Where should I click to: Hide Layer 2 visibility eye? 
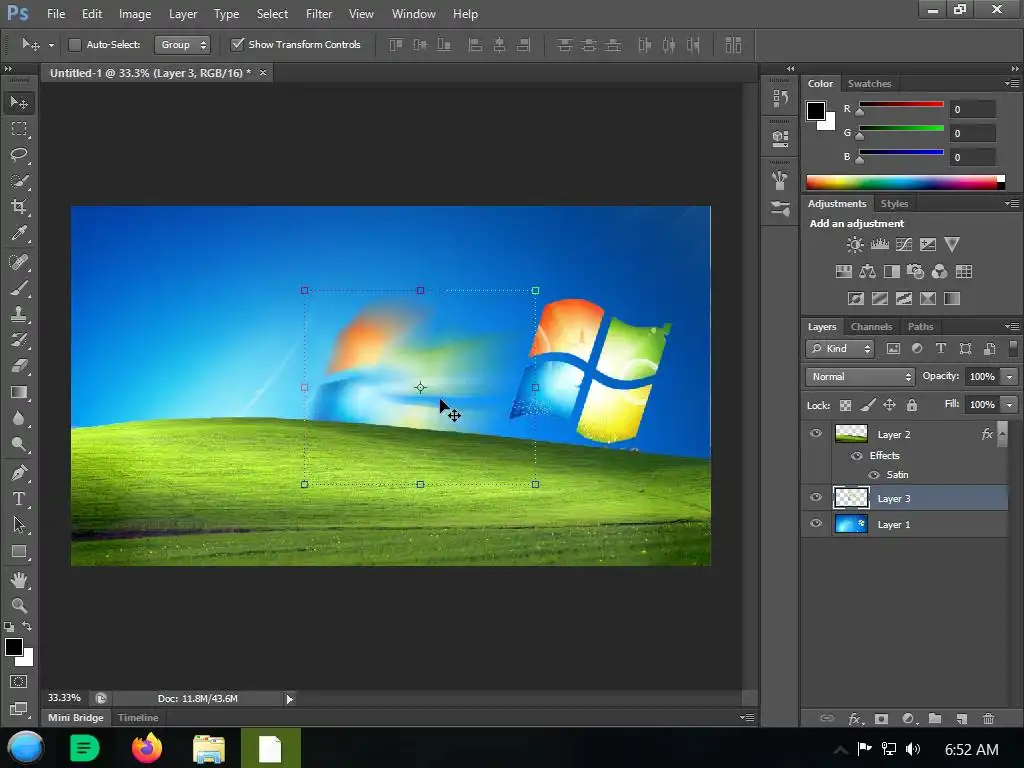[816, 434]
